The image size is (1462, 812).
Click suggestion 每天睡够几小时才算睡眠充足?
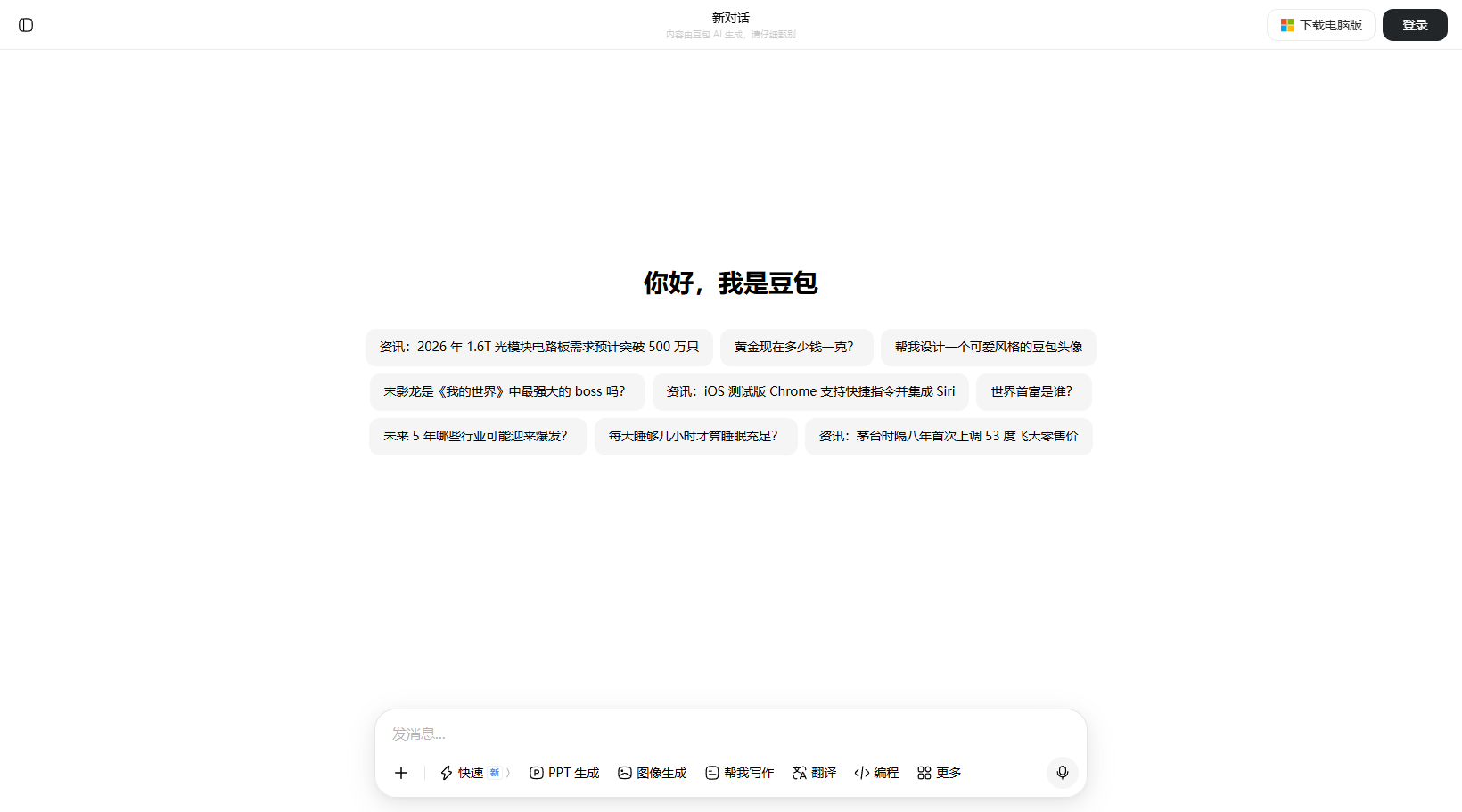point(696,437)
